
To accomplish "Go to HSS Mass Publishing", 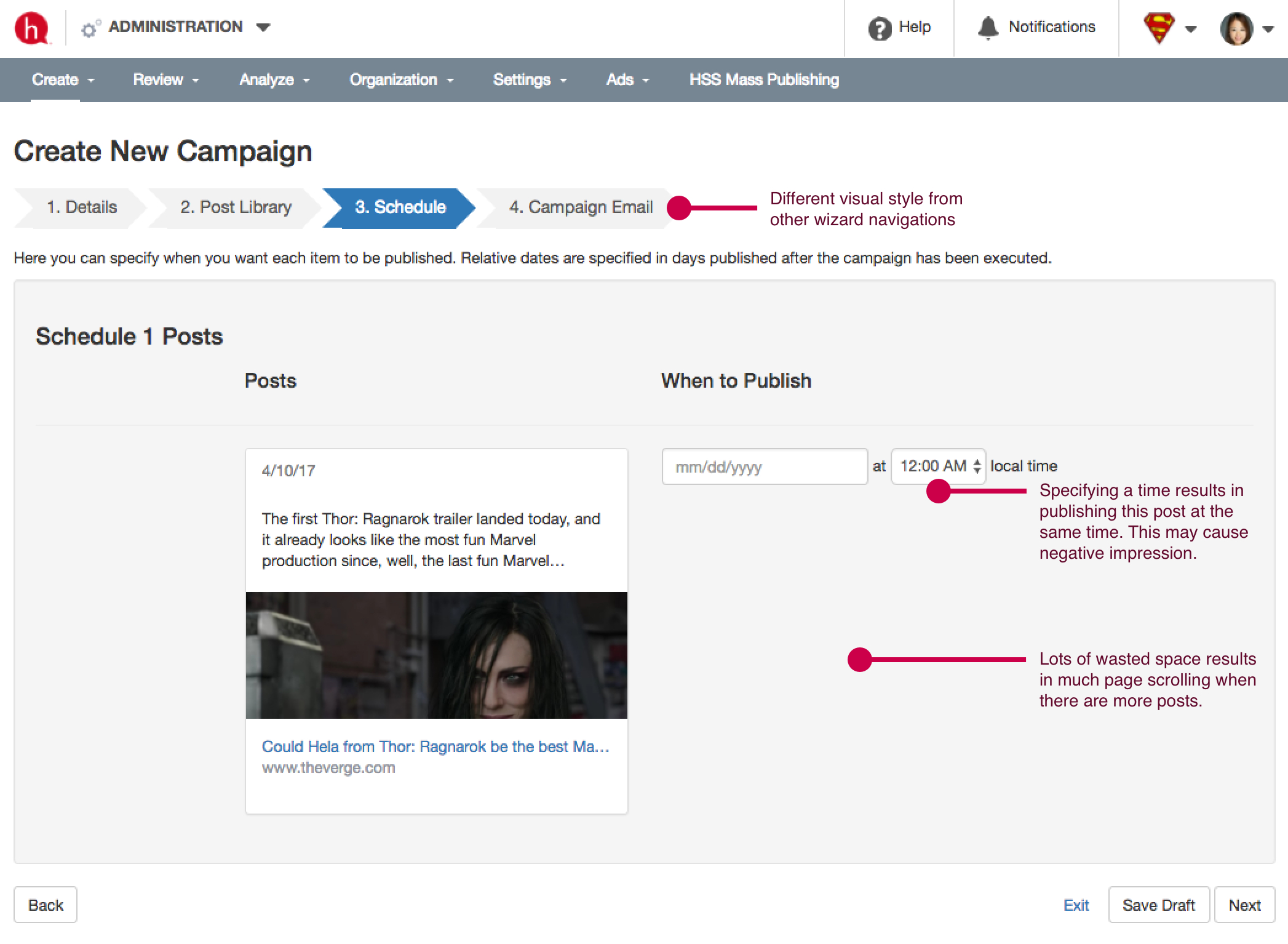I will click(x=764, y=80).
